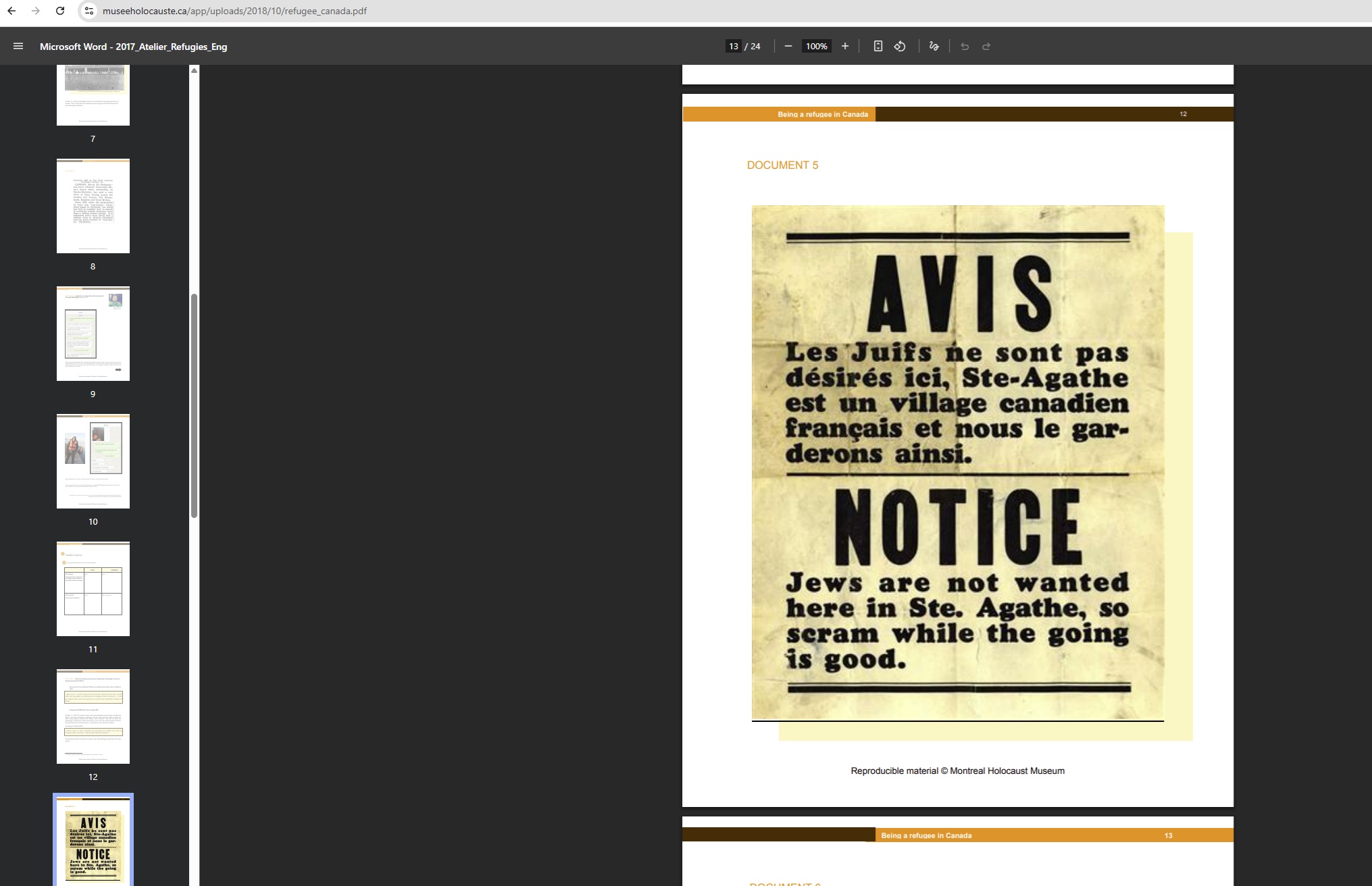Open page 12 thumbnail

pyautogui.click(x=93, y=716)
